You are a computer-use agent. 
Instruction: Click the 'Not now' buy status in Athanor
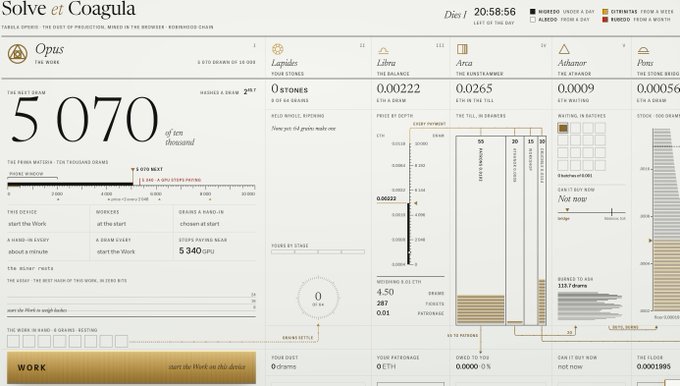click(x=572, y=199)
